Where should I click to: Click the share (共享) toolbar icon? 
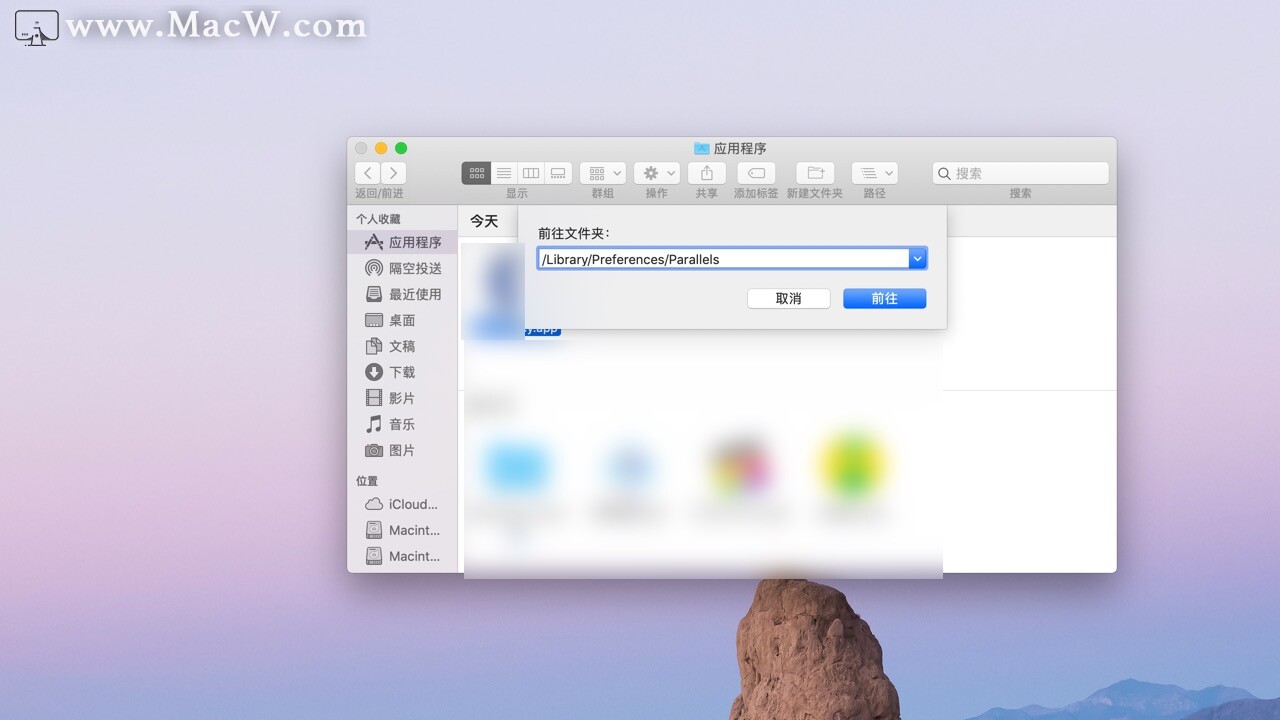click(707, 173)
